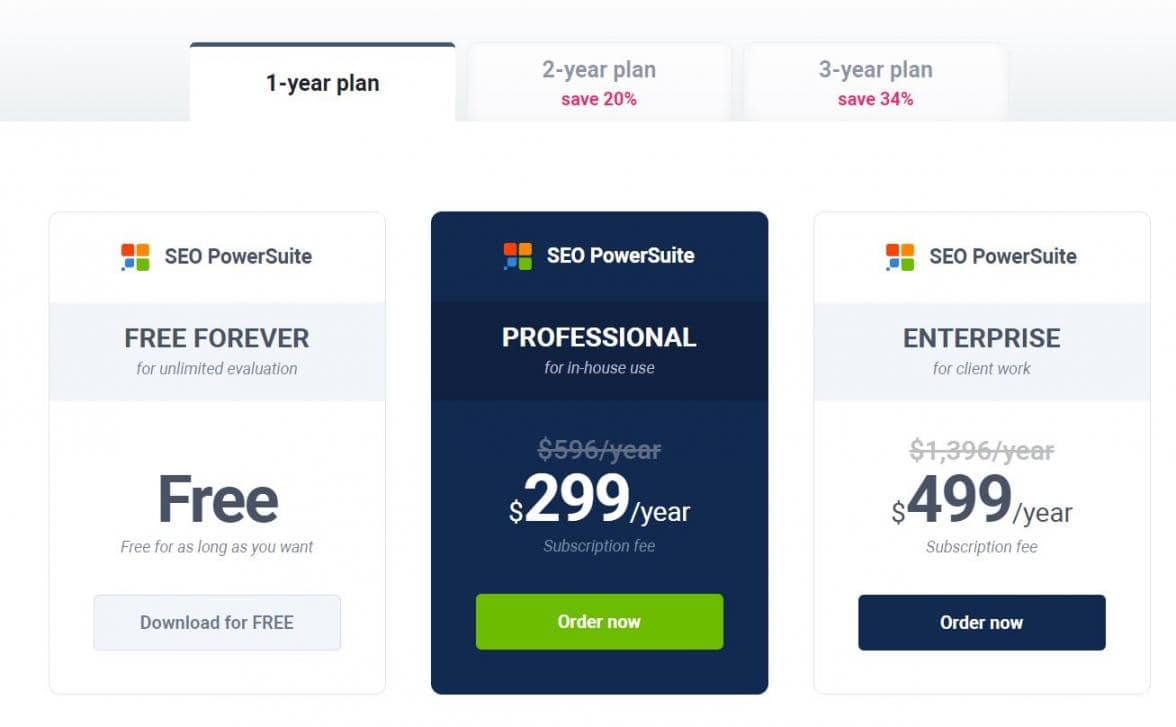Click the ENTERPRISE plan heading

point(981,338)
